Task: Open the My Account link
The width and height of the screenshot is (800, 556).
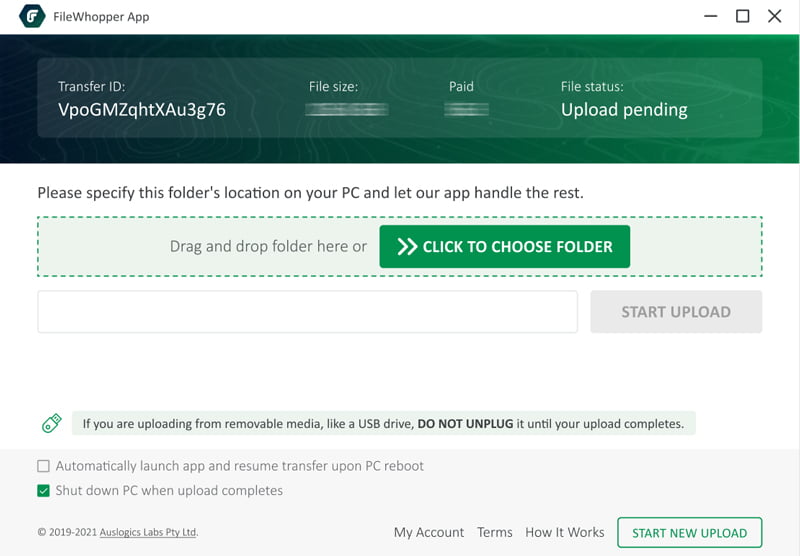Action: tap(429, 533)
